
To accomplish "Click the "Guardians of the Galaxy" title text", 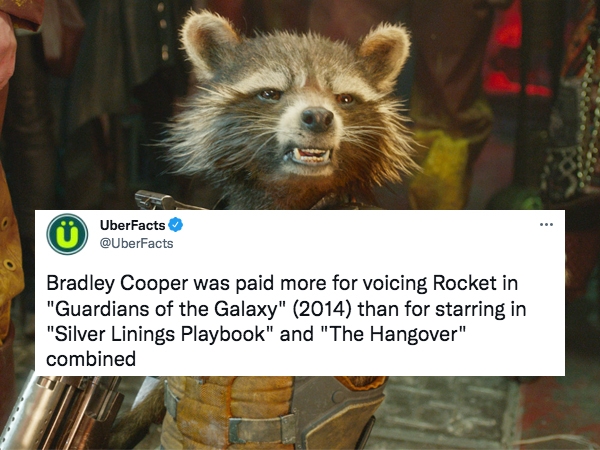I will [x=167, y=309].
